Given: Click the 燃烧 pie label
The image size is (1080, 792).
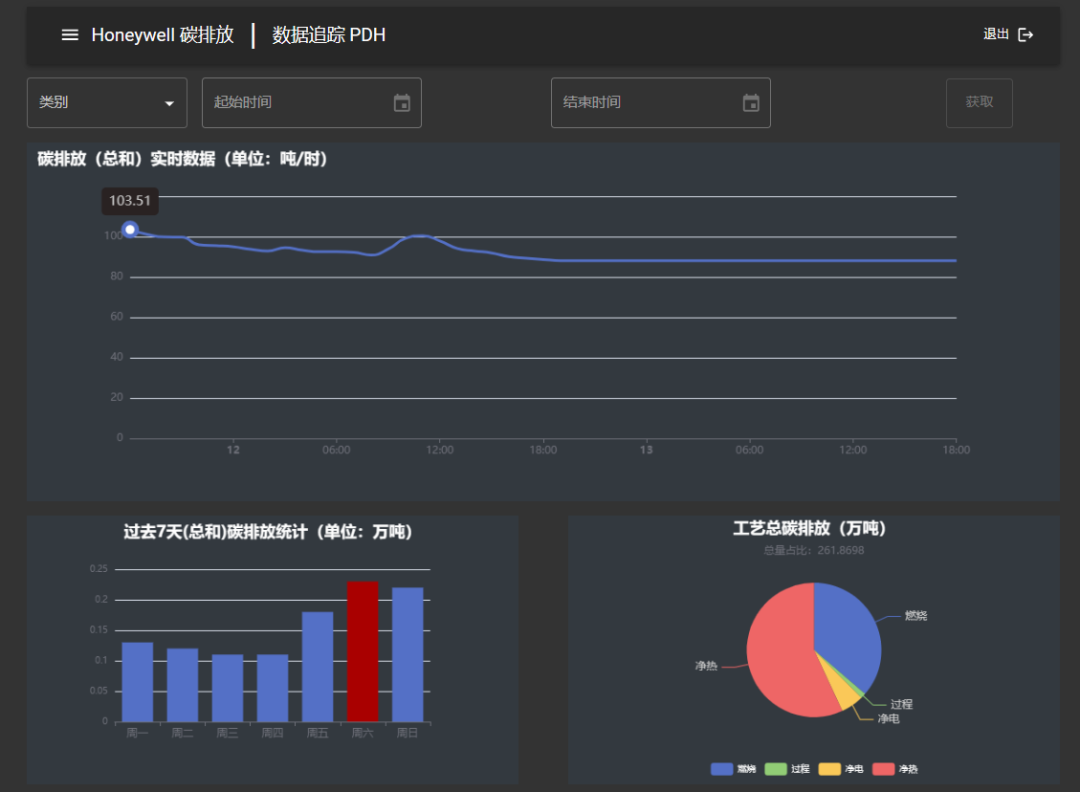Looking at the screenshot, I should 915,616.
